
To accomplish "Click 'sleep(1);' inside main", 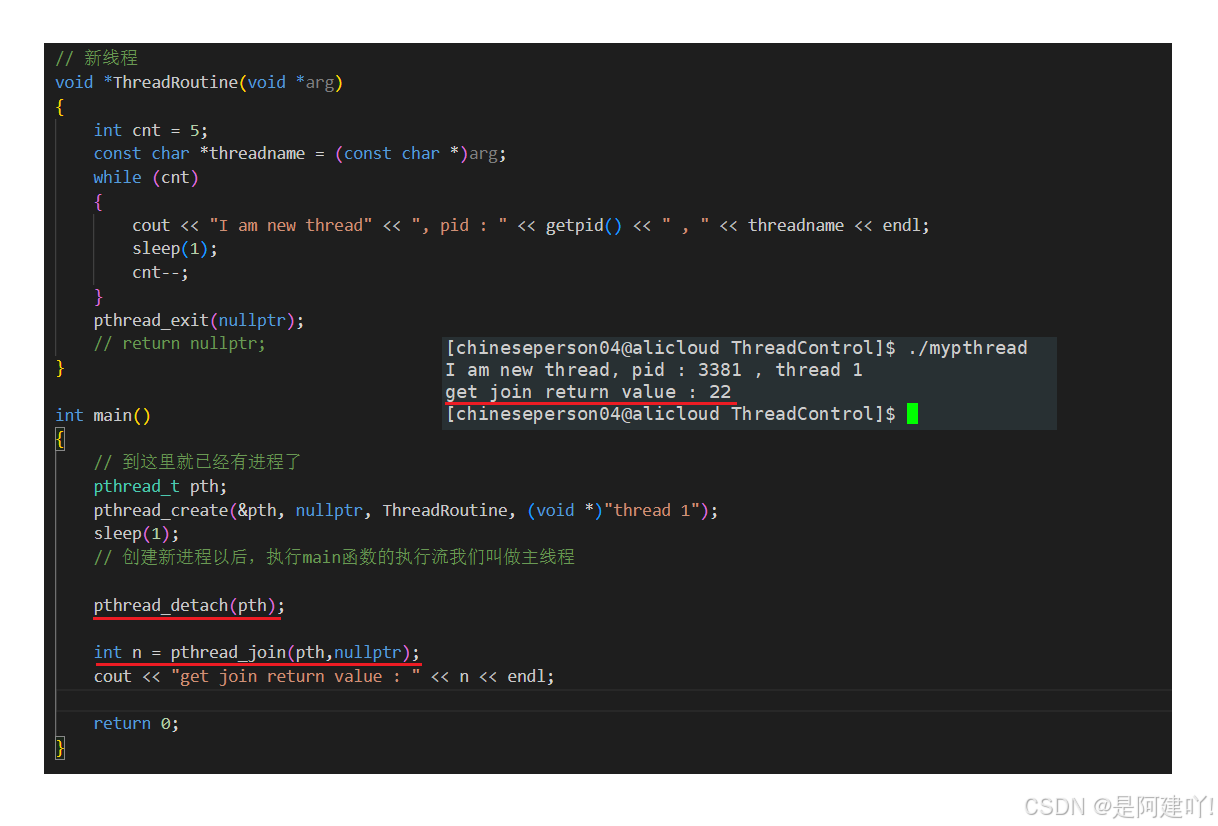I will pyautogui.click(x=137, y=534).
